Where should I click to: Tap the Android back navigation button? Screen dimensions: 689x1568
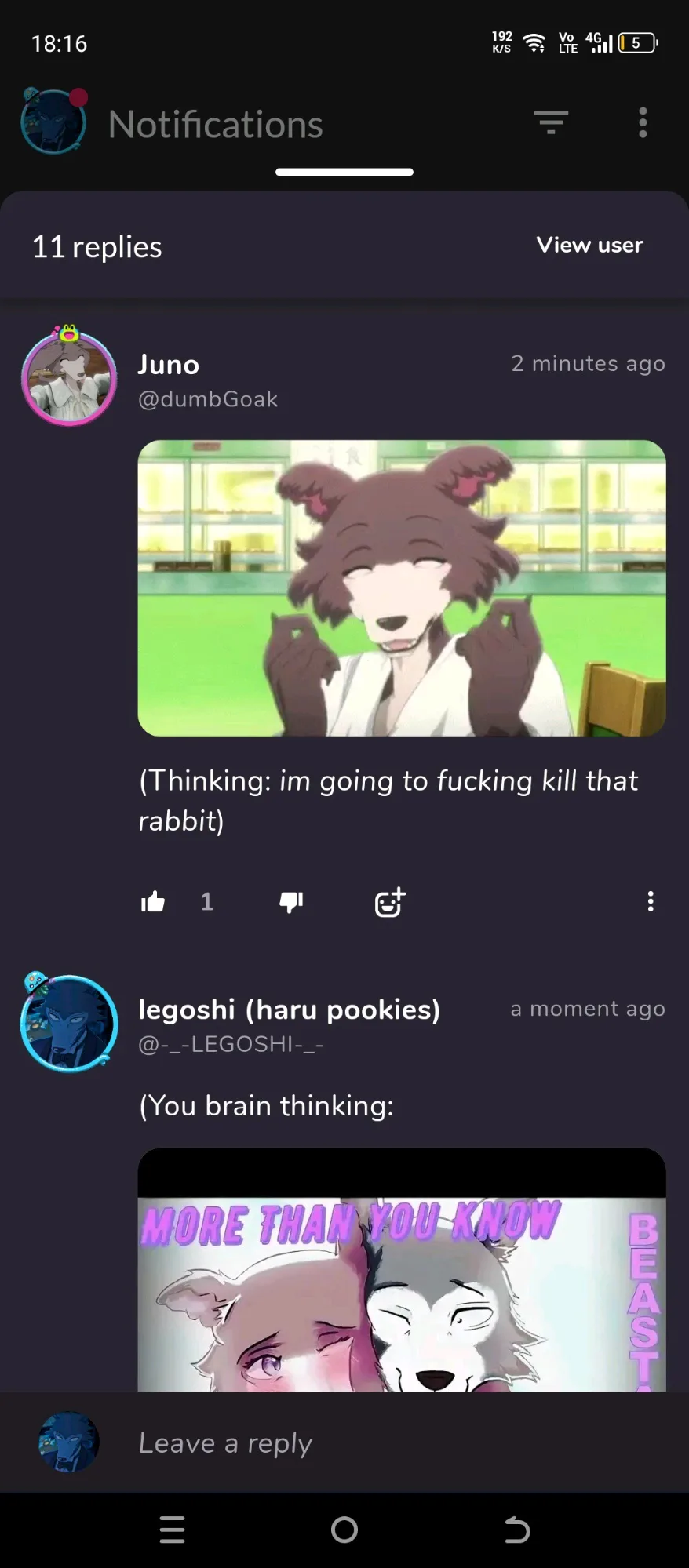tap(516, 1530)
